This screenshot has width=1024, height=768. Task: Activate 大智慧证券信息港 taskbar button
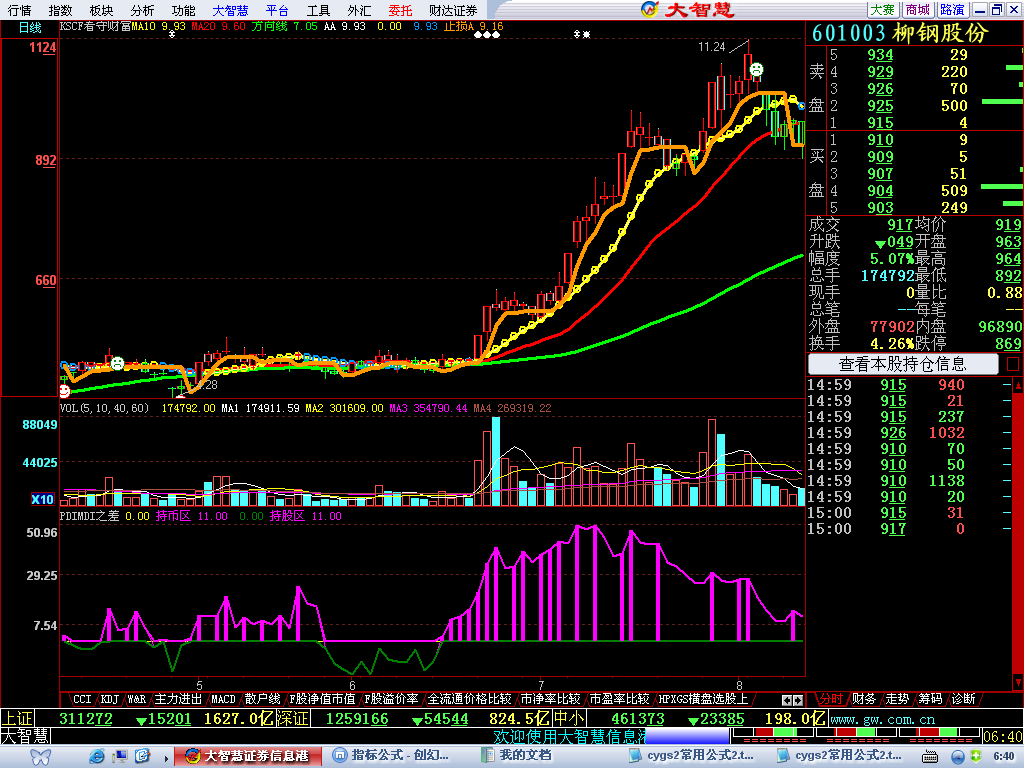pyautogui.click(x=248, y=756)
